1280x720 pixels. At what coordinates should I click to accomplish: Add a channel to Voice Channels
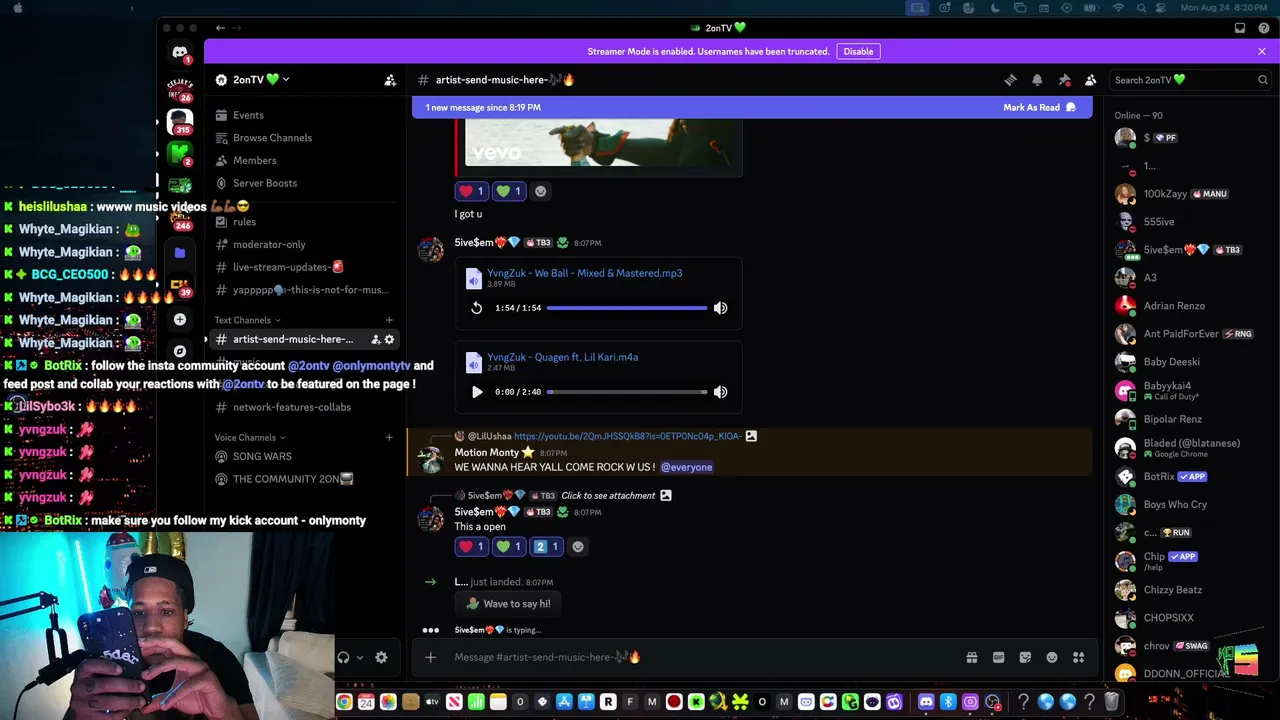coord(389,437)
